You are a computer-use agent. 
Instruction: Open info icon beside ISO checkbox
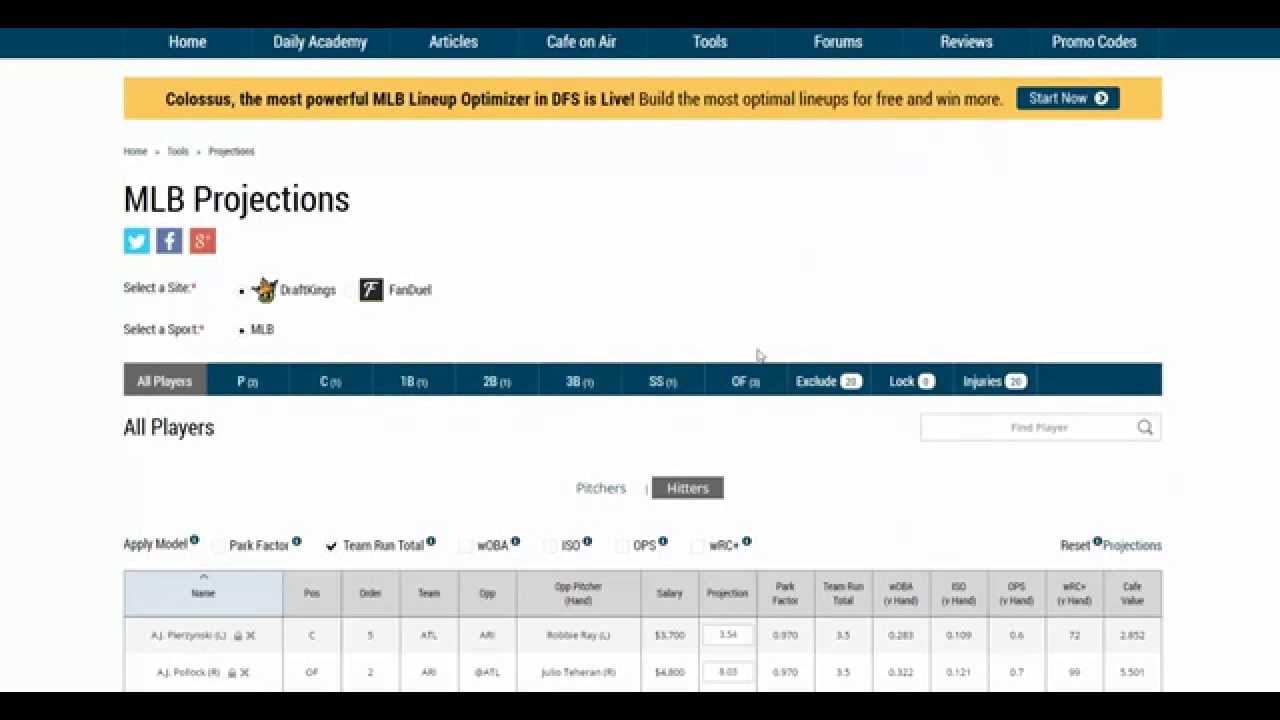[588, 541]
